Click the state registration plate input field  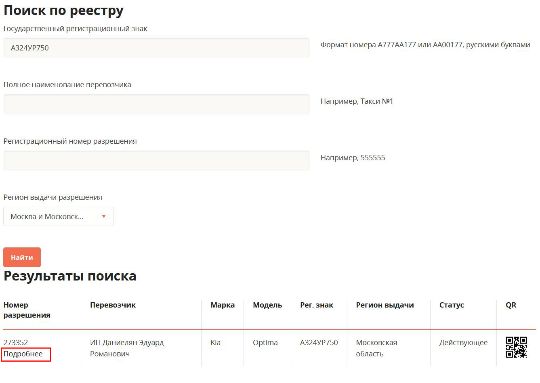(156, 48)
